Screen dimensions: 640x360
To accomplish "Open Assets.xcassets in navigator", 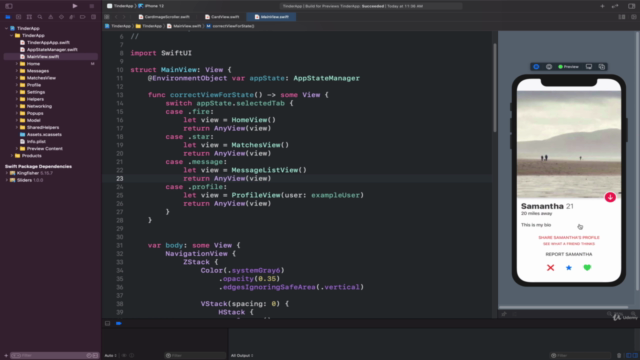I will [x=44, y=135].
